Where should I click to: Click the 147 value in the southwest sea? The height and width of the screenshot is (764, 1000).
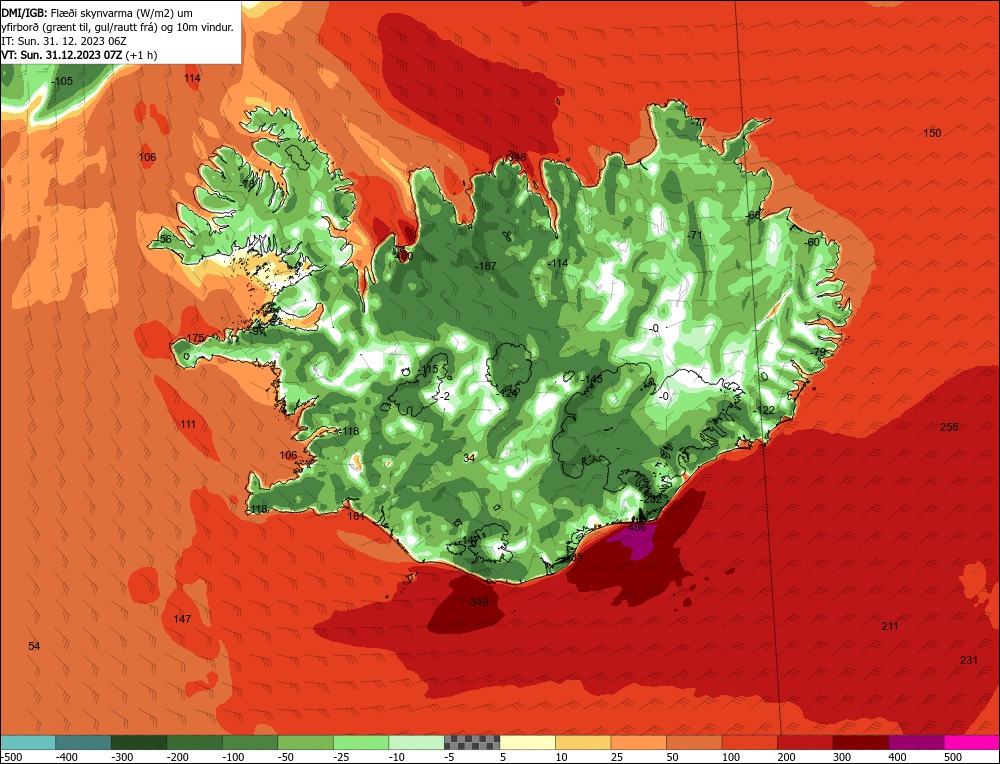coord(182,619)
